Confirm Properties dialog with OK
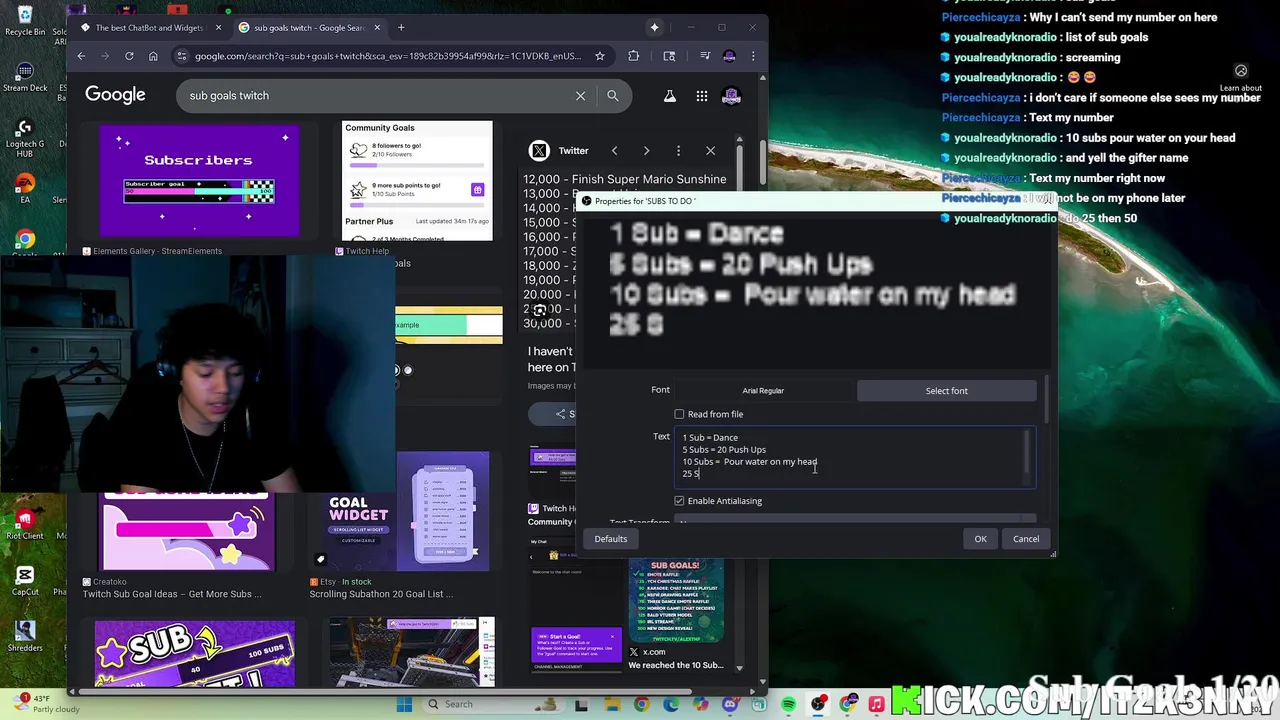Image resolution: width=1280 pixels, height=720 pixels. (x=980, y=539)
